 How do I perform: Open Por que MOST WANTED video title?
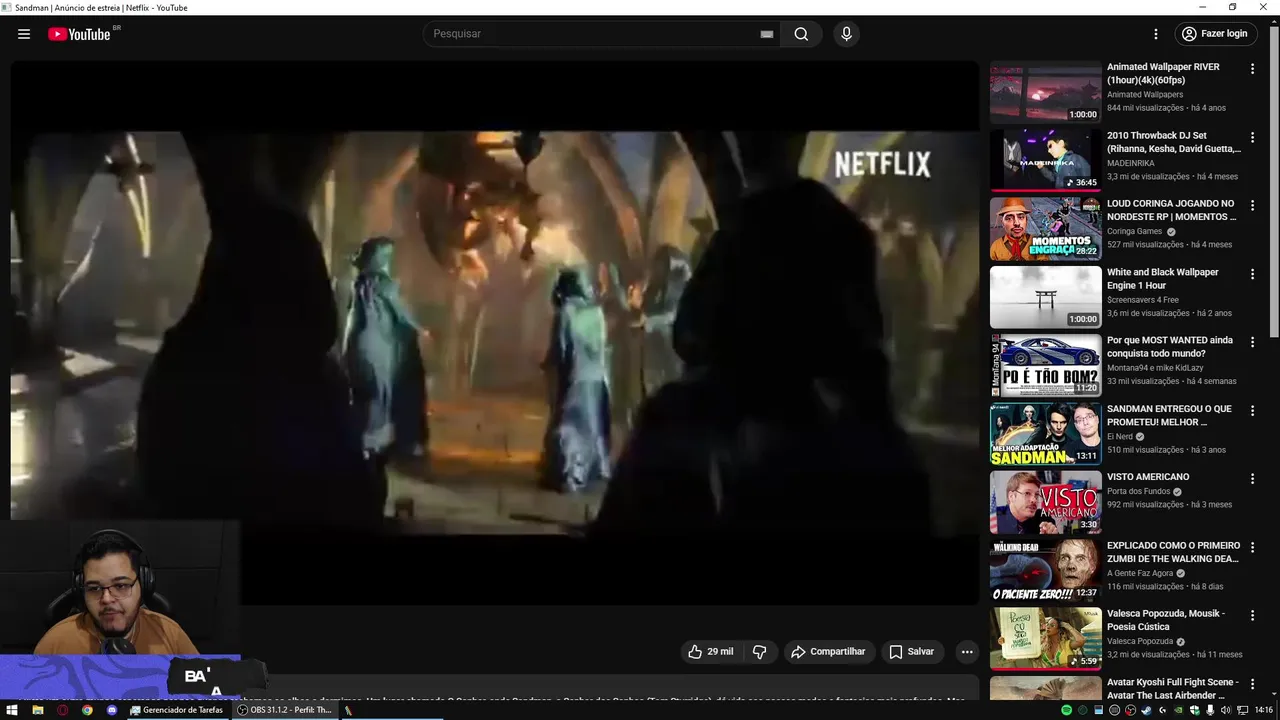1170,346
